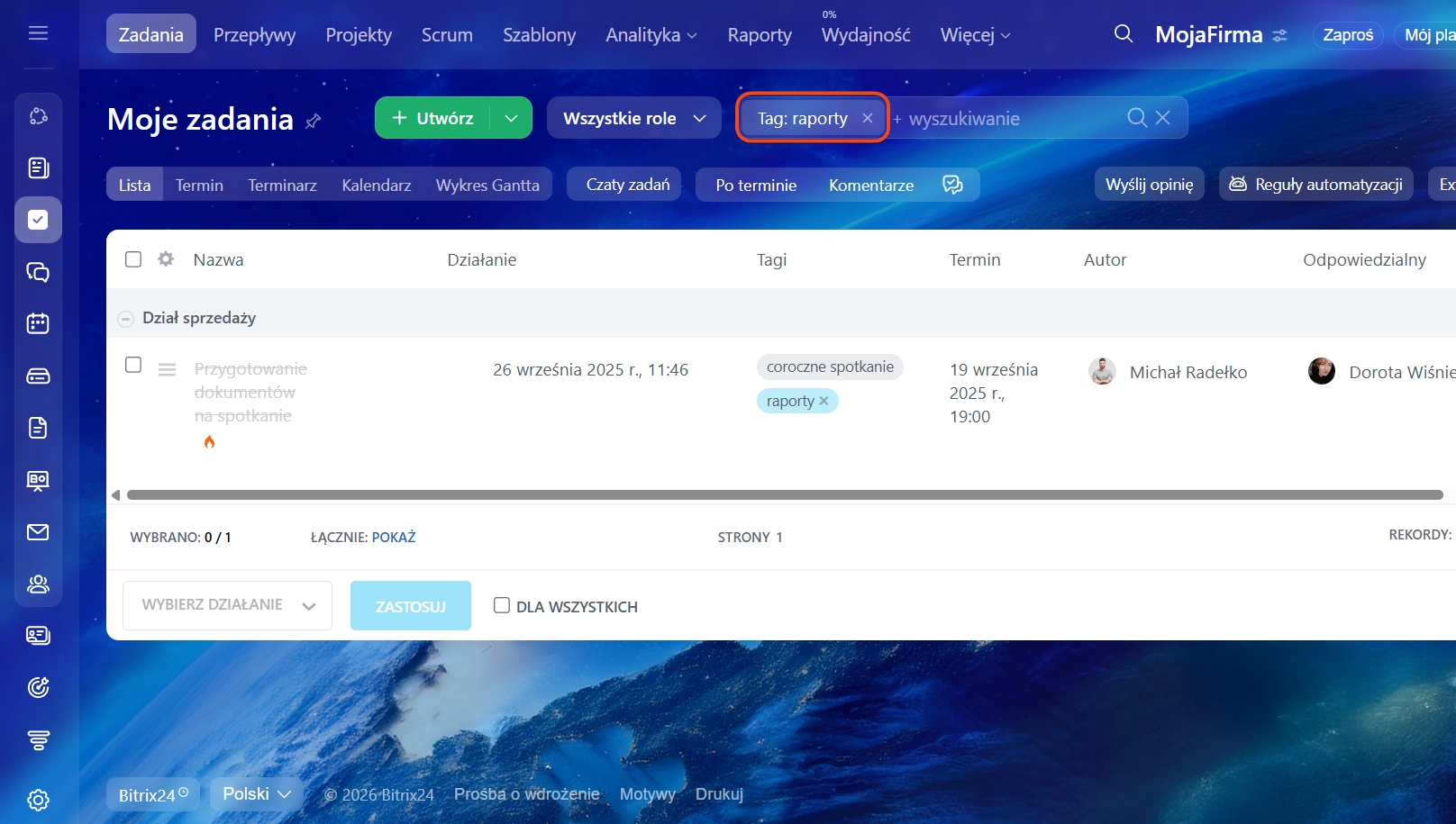Expand the Wszystkie role dropdown
Screen dimensions: 1456x824
point(633,118)
